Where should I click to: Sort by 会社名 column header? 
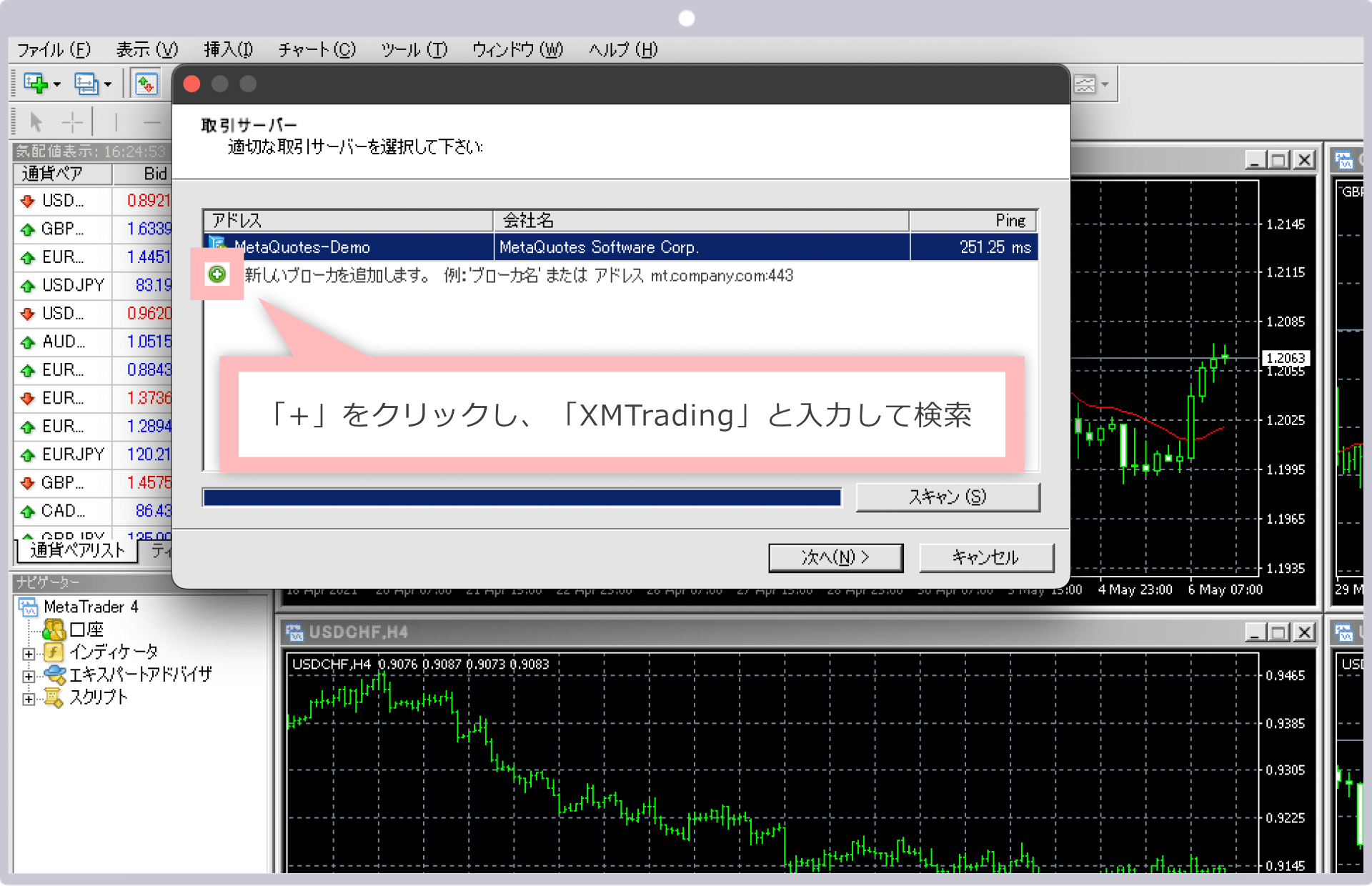tap(701, 221)
